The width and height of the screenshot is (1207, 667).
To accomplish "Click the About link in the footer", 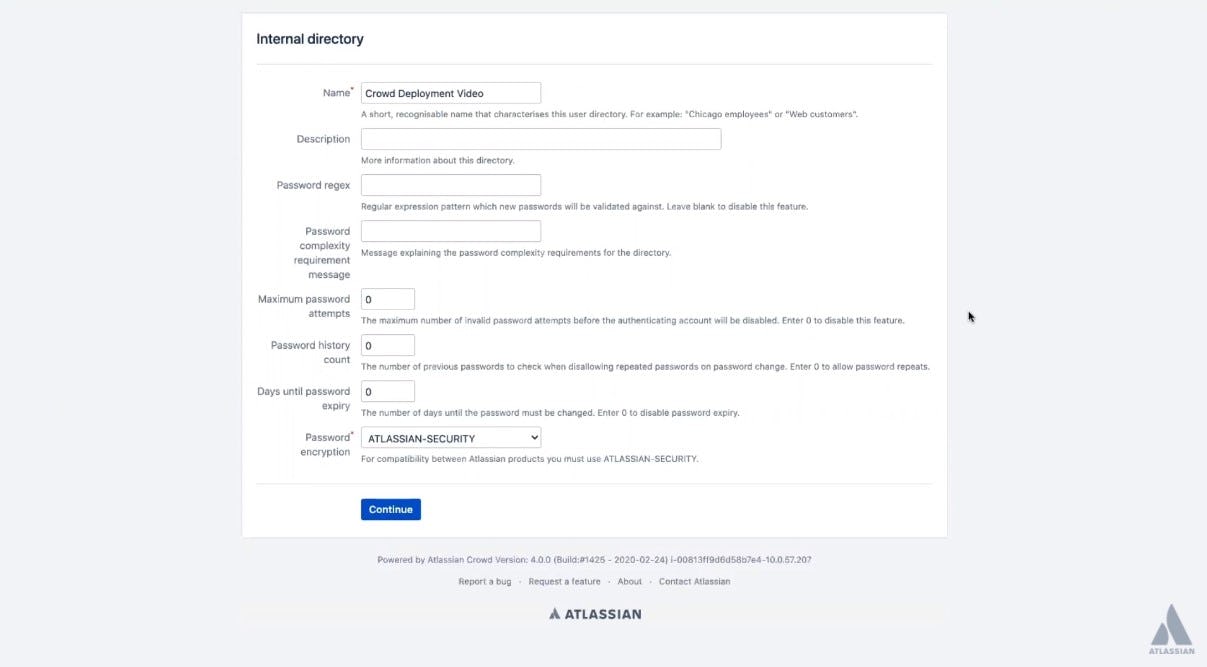I will coord(629,581).
